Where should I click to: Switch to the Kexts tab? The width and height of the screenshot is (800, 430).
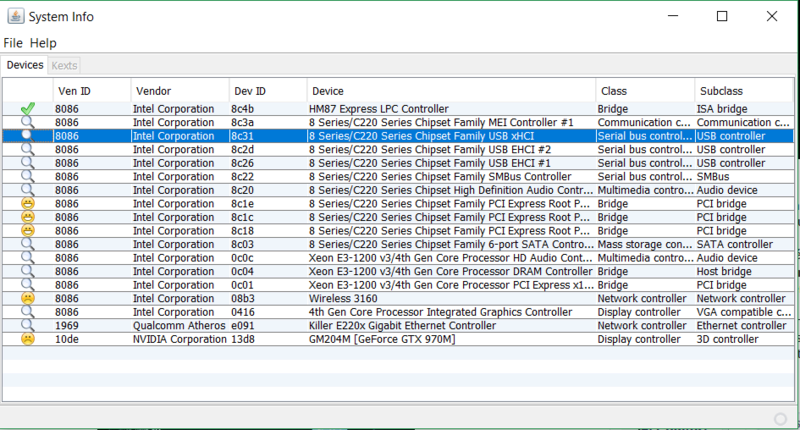click(x=64, y=65)
